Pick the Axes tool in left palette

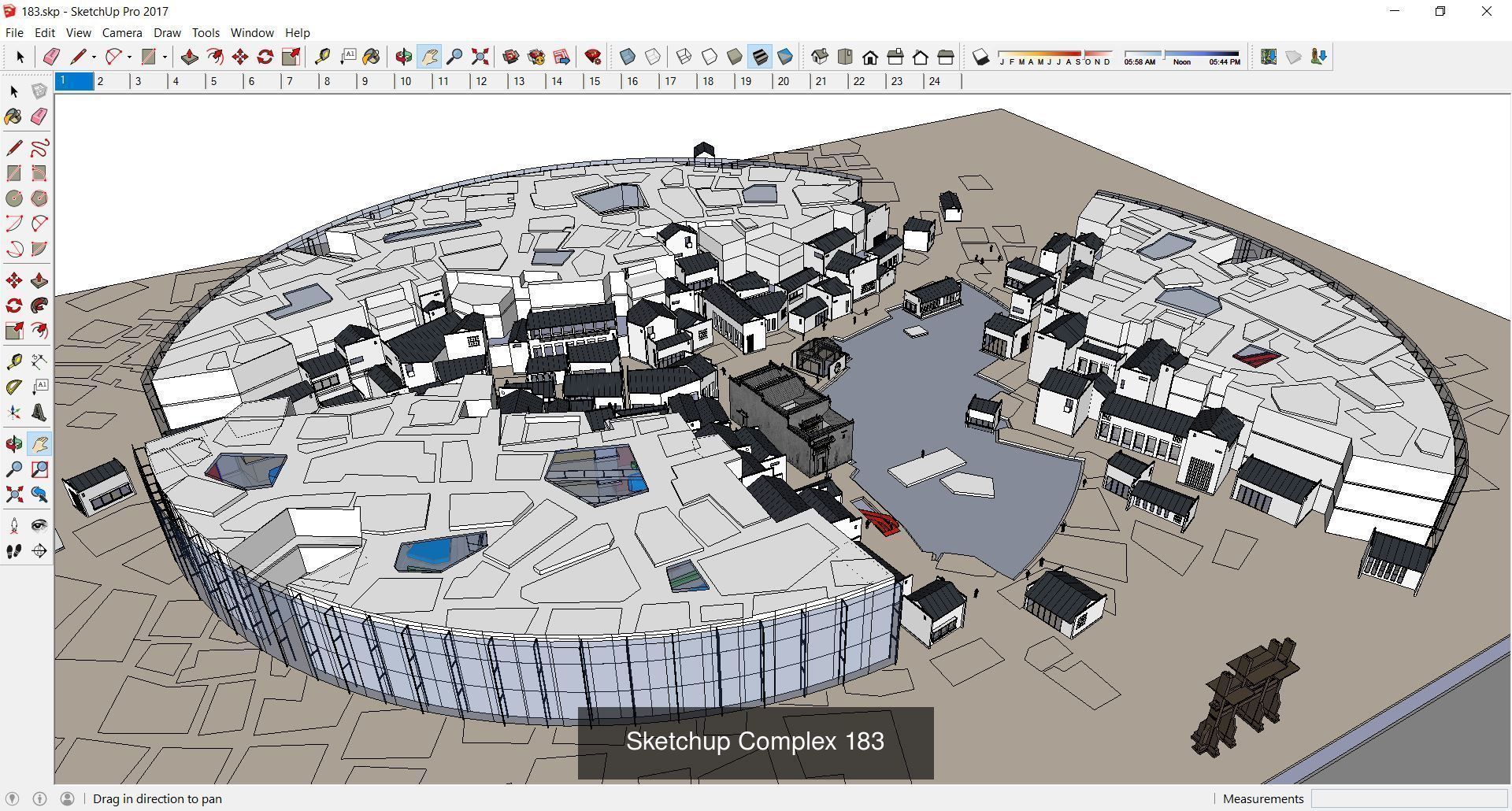click(14, 413)
